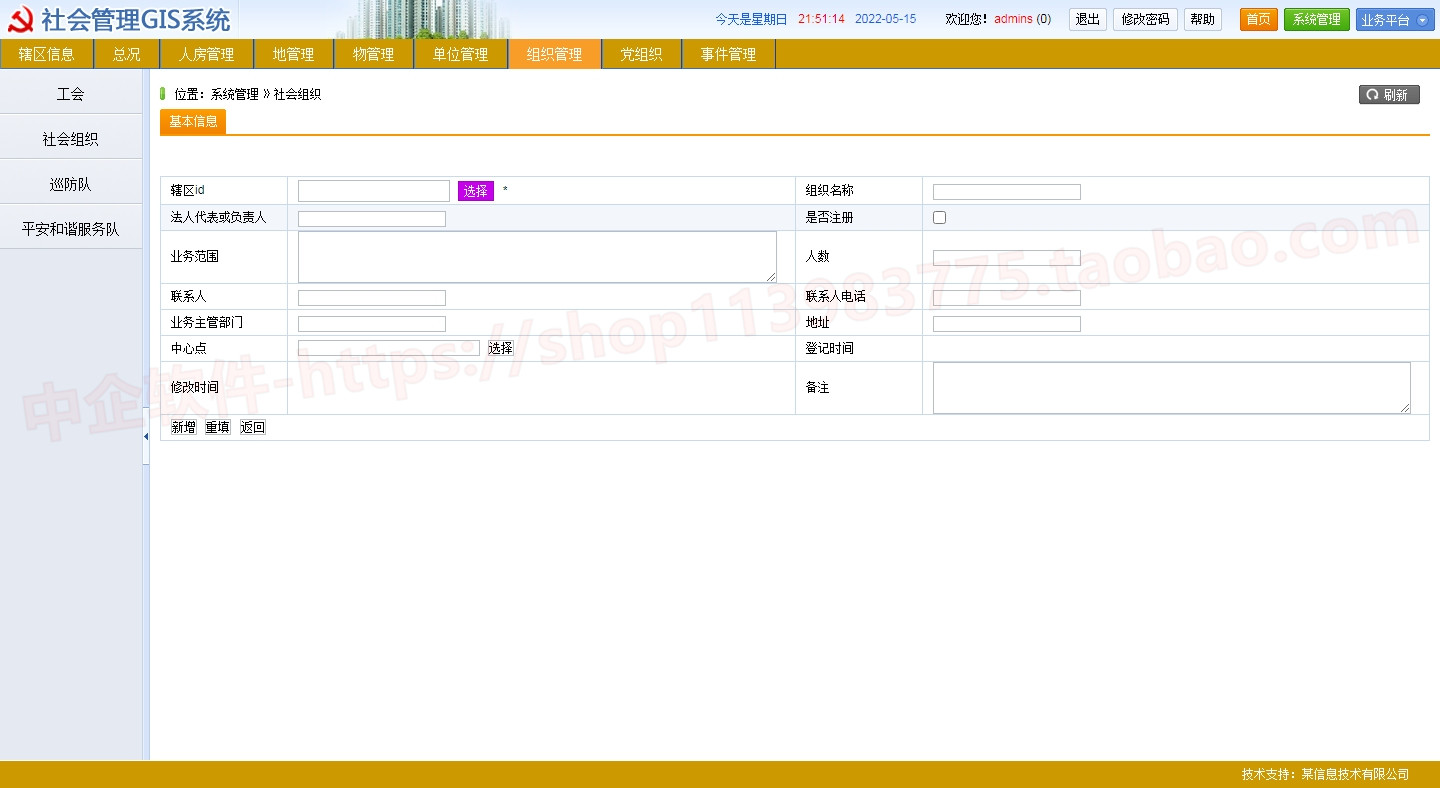The height and width of the screenshot is (788, 1440).
Task: Click the hammer and sickle logo icon
Action: [20, 19]
